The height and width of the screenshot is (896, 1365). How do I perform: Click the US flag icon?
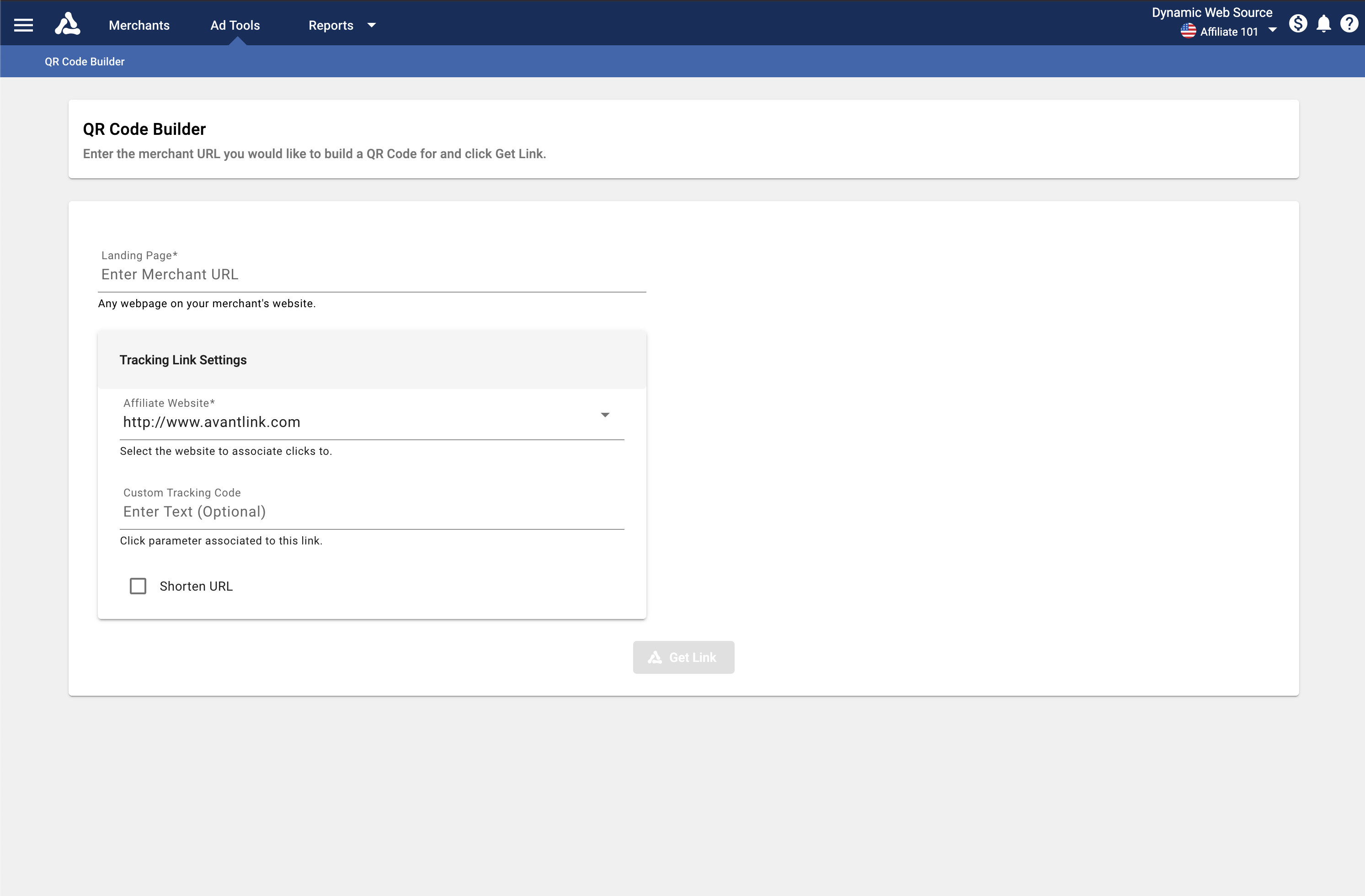tap(1189, 31)
